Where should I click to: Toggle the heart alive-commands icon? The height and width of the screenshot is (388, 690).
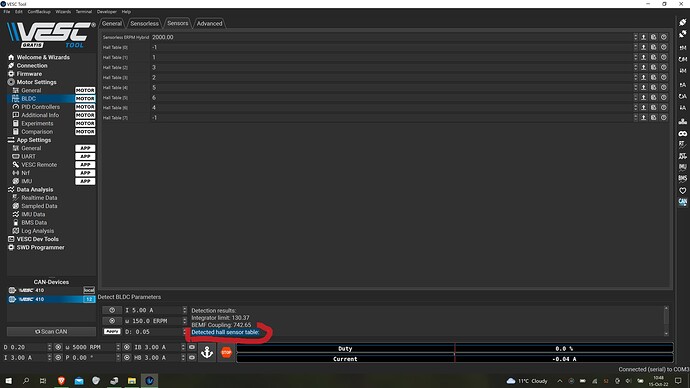tap(683, 190)
